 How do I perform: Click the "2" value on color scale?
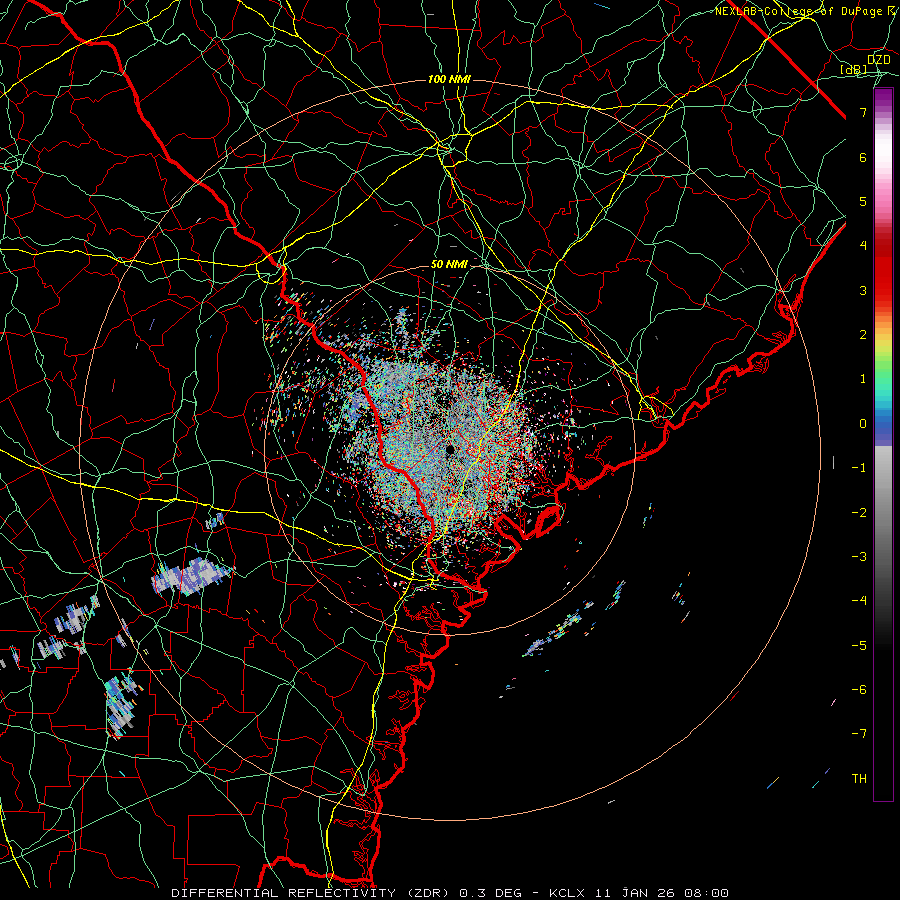(863, 335)
